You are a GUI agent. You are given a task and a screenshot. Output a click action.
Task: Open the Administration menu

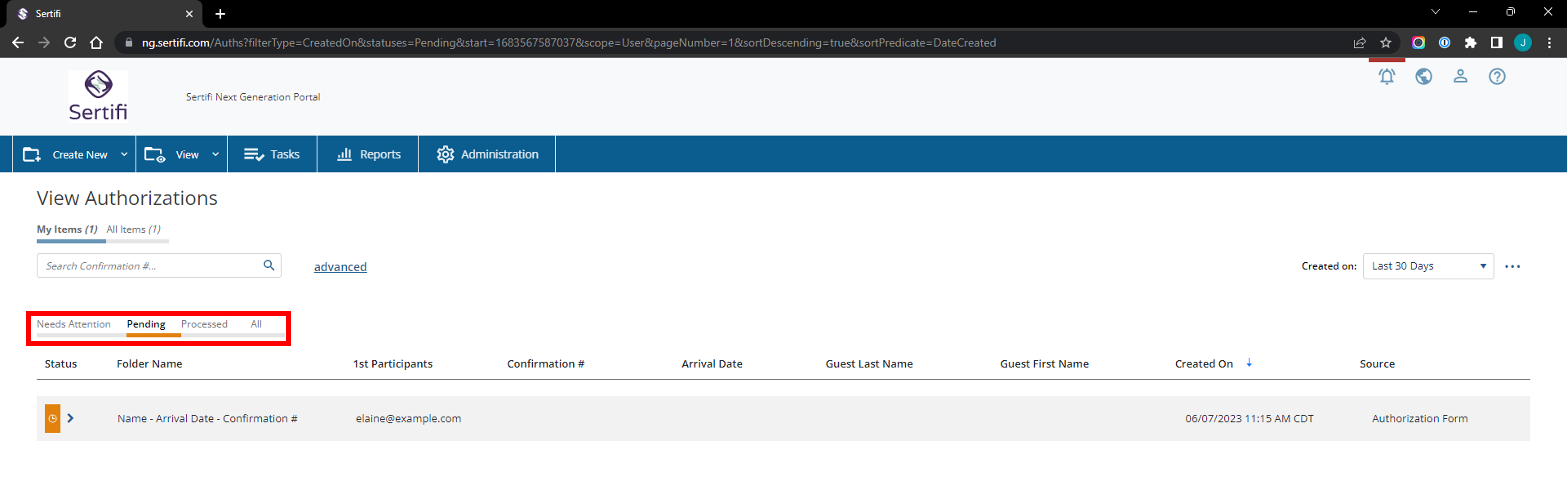click(487, 154)
